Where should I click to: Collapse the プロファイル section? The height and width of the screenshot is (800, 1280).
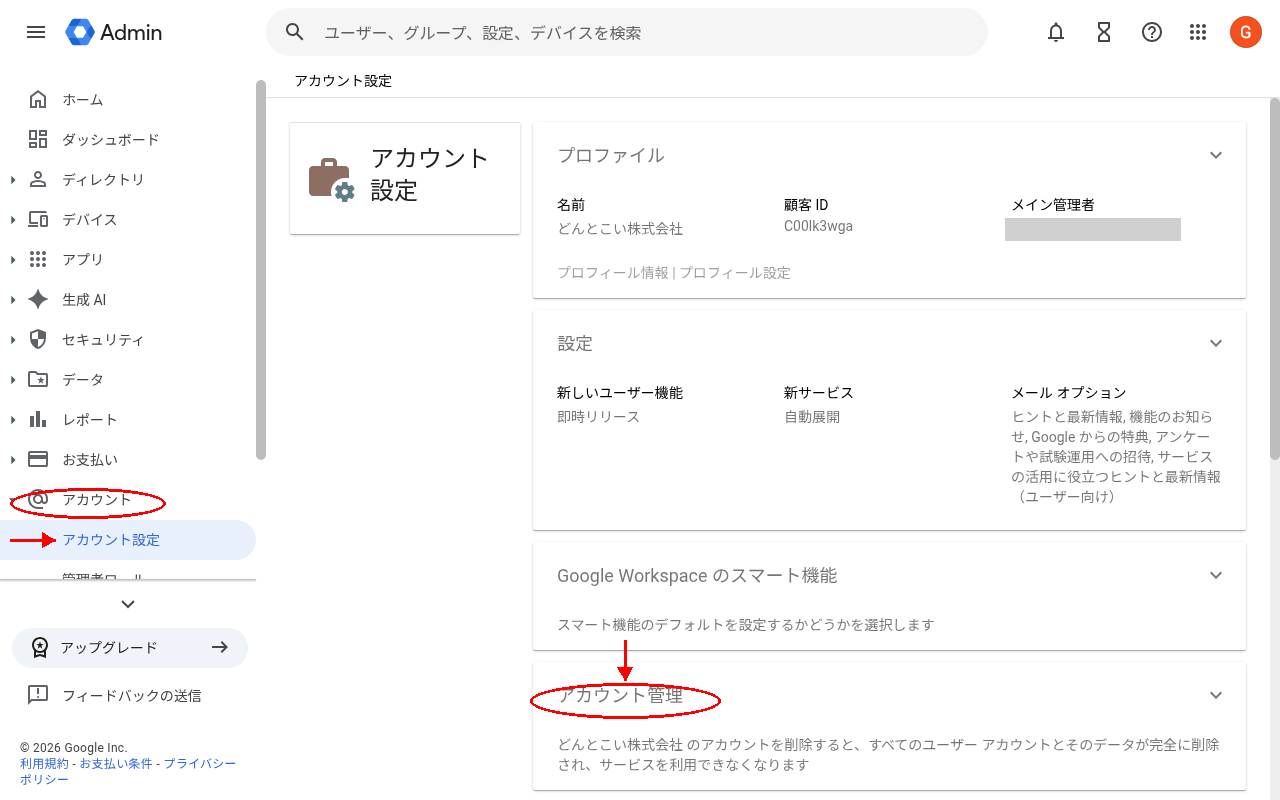point(1216,155)
